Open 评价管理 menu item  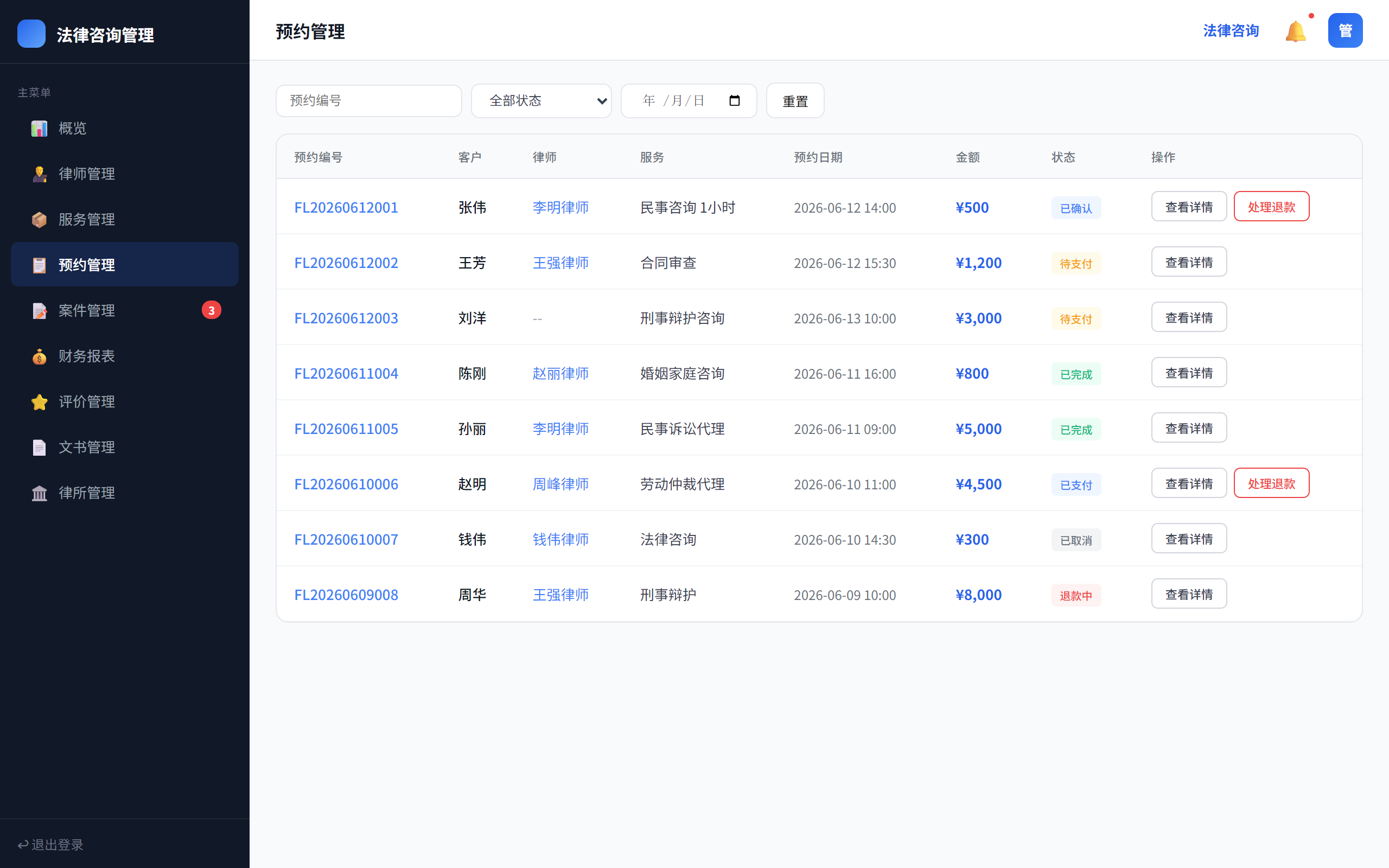pyautogui.click(x=125, y=402)
